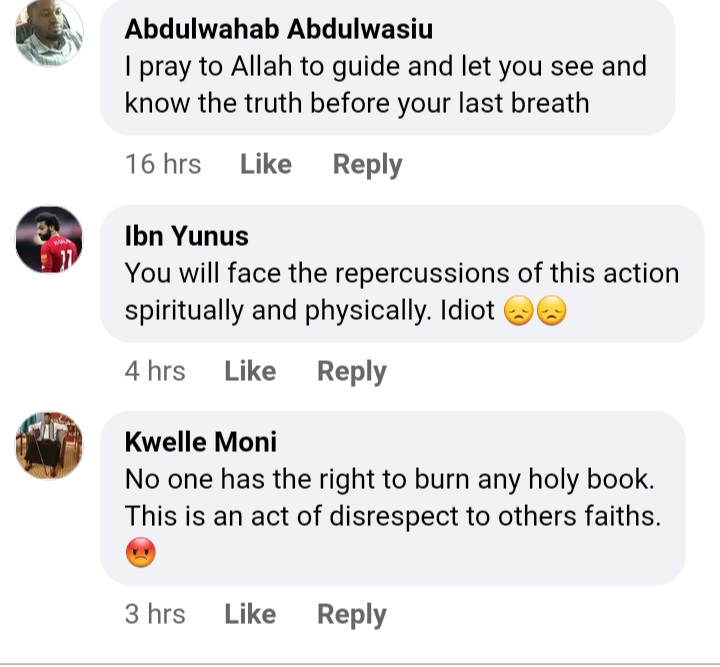
Task: Reply to Abdulwahab Abdulwasiu's comment
Action: coord(367,164)
